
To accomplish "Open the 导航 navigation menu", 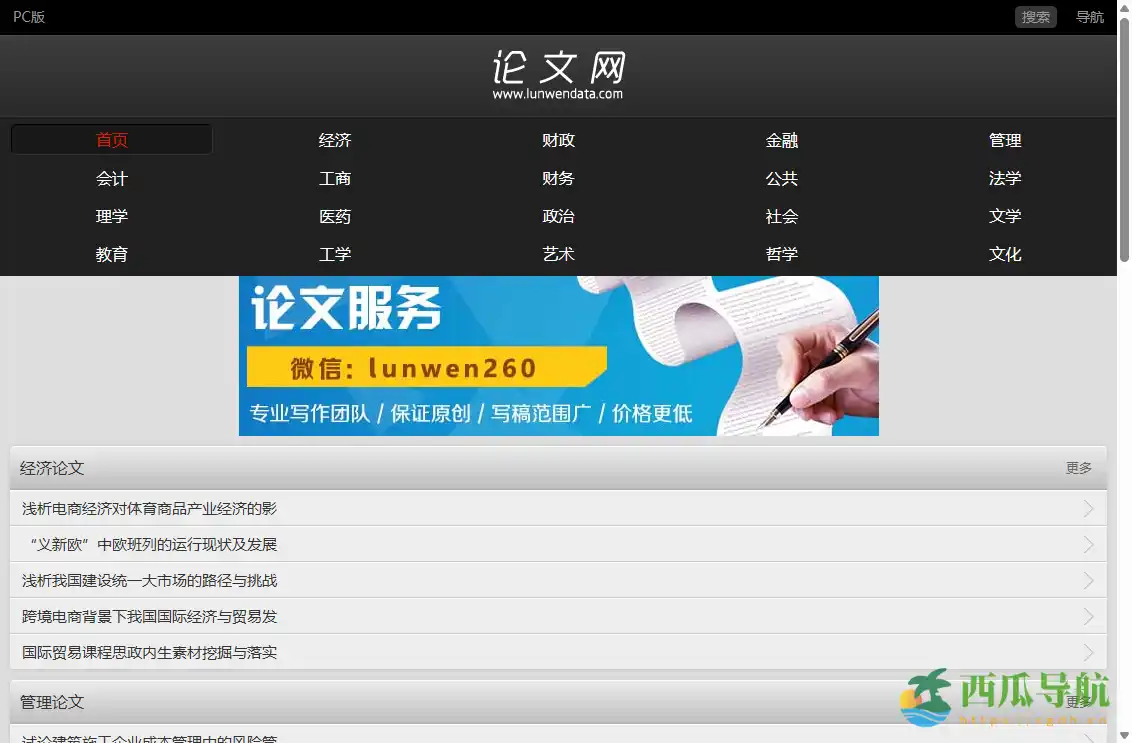I will (x=1089, y=16).
